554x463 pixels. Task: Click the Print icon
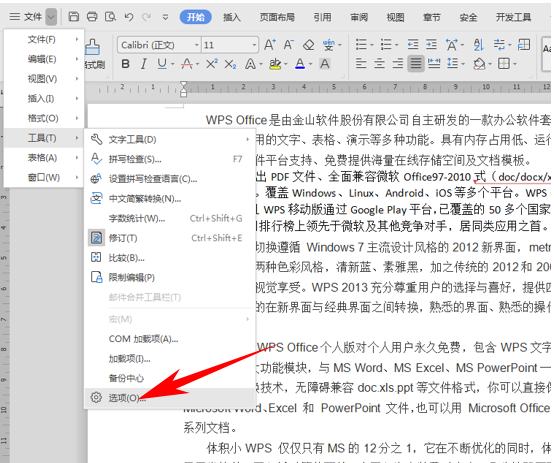click(92, 17)
